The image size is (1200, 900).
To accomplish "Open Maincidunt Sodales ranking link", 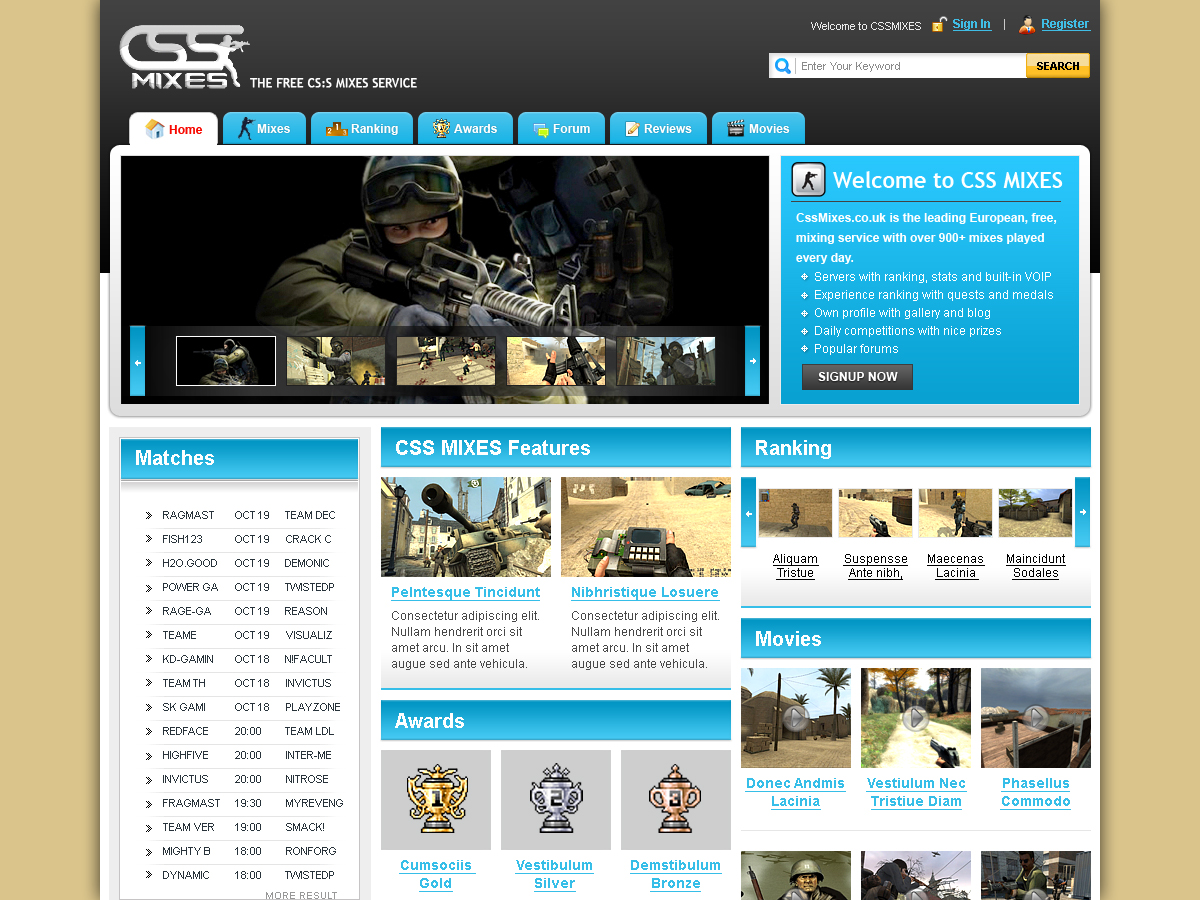I will click(1036, 566).
